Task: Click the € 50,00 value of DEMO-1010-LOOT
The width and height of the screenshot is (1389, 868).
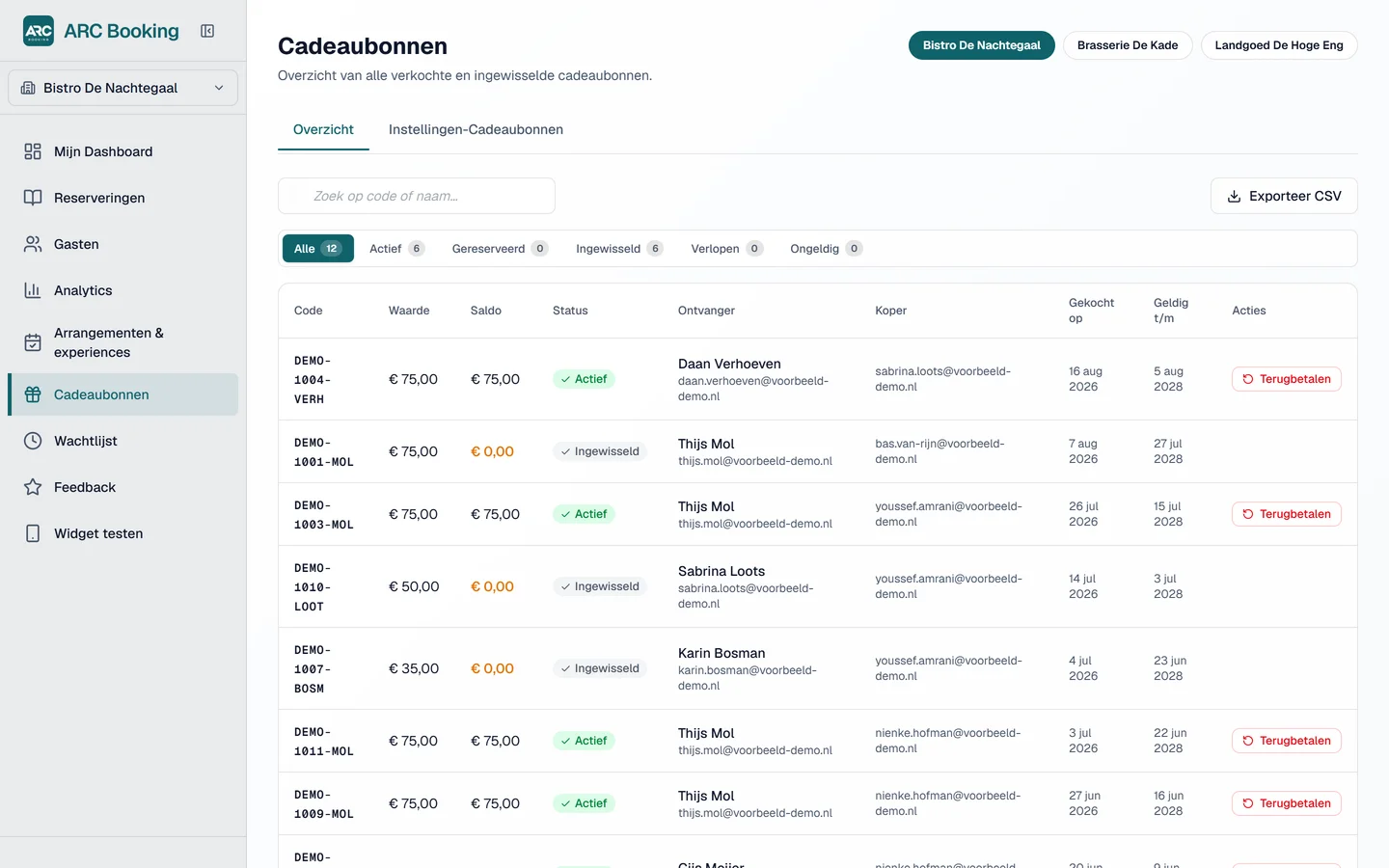Action: 414,586
